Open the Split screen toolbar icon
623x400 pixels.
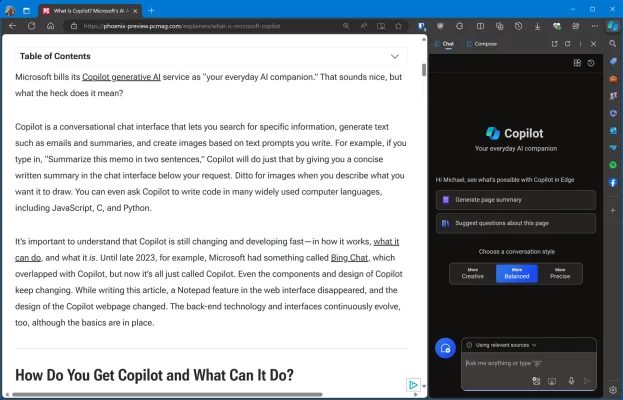point(480,26)
